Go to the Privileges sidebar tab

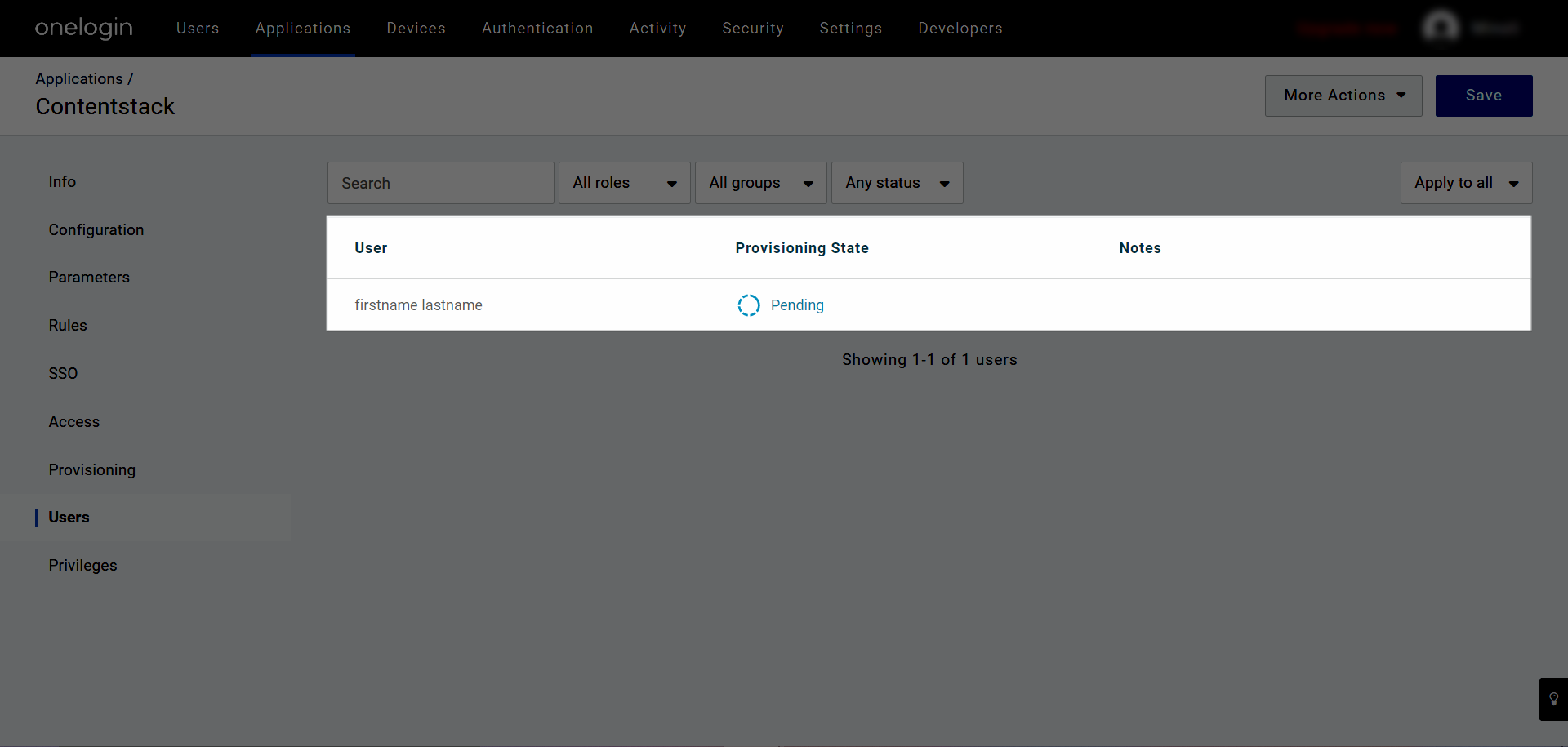tap(82, 566)
